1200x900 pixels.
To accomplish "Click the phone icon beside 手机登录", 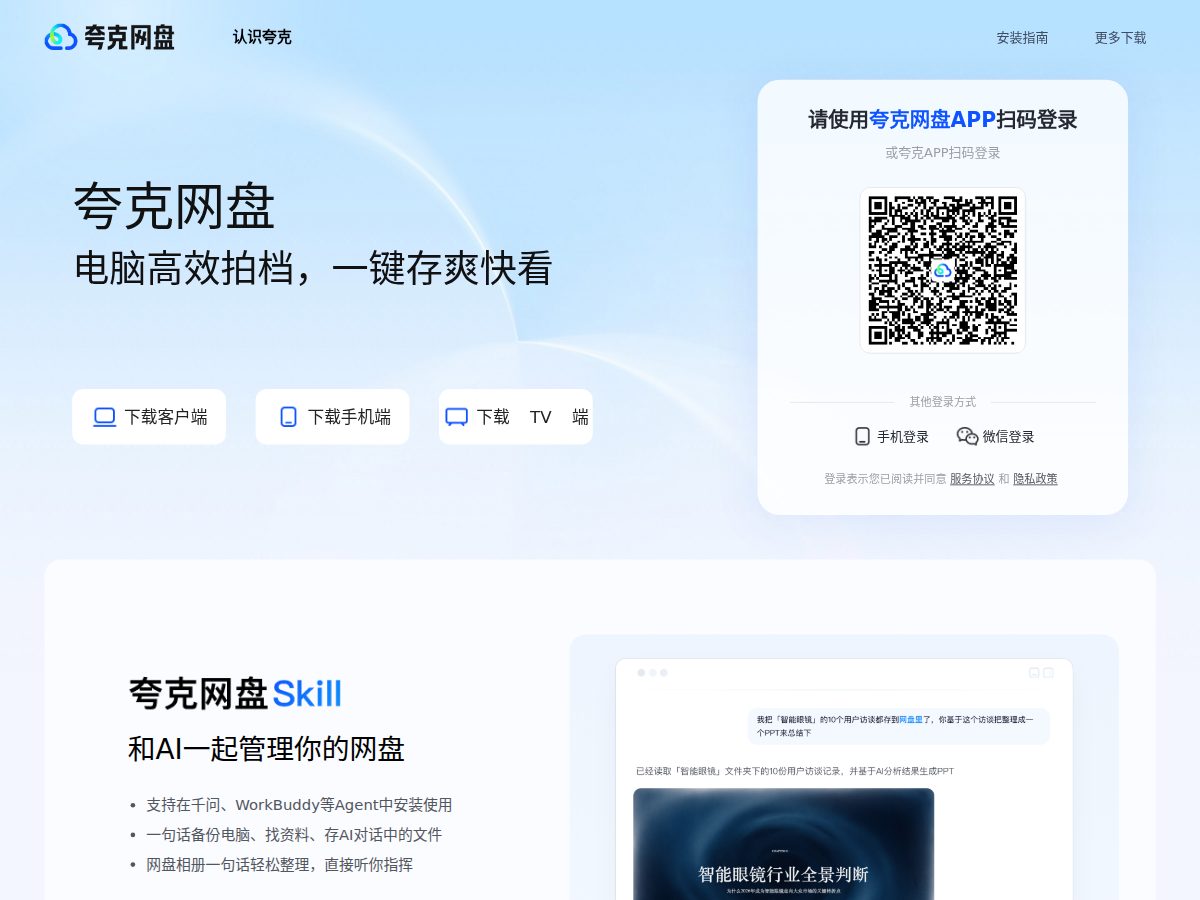I will [x=862, y=436].
